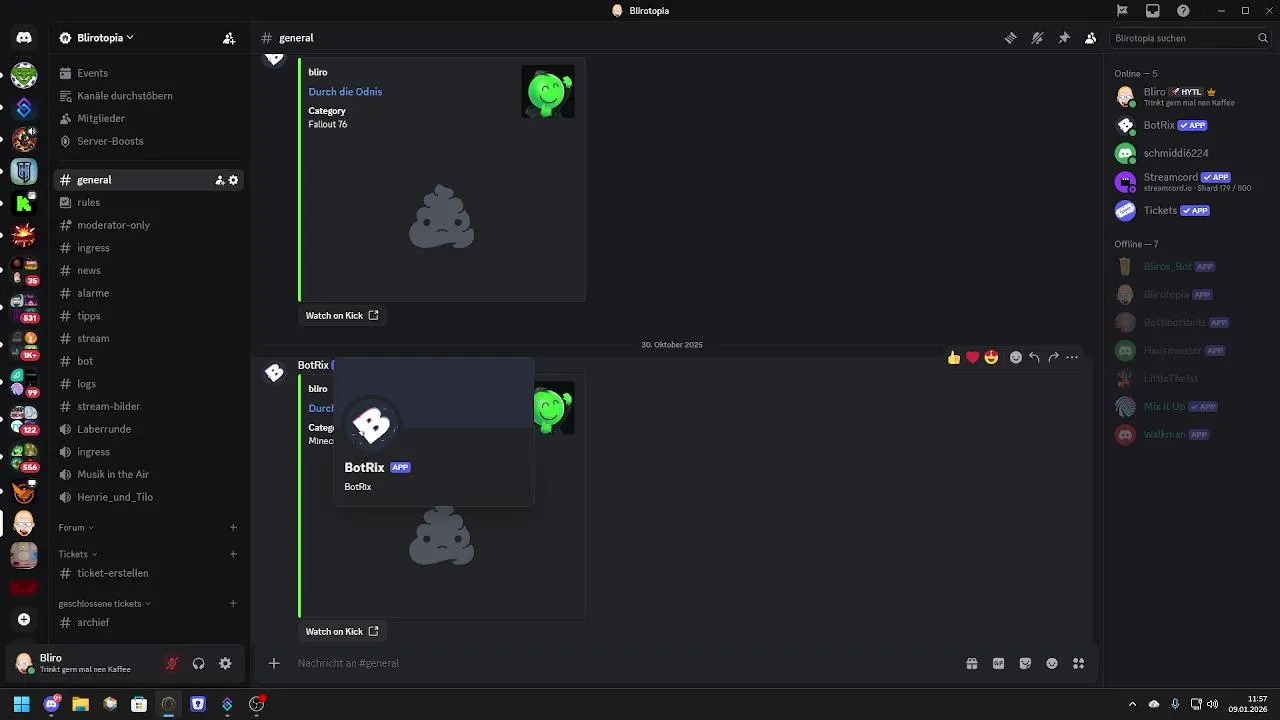Open the apps launcher icon in message bar
This screenshot has height=720, width=1280.
click(1078, 663)
